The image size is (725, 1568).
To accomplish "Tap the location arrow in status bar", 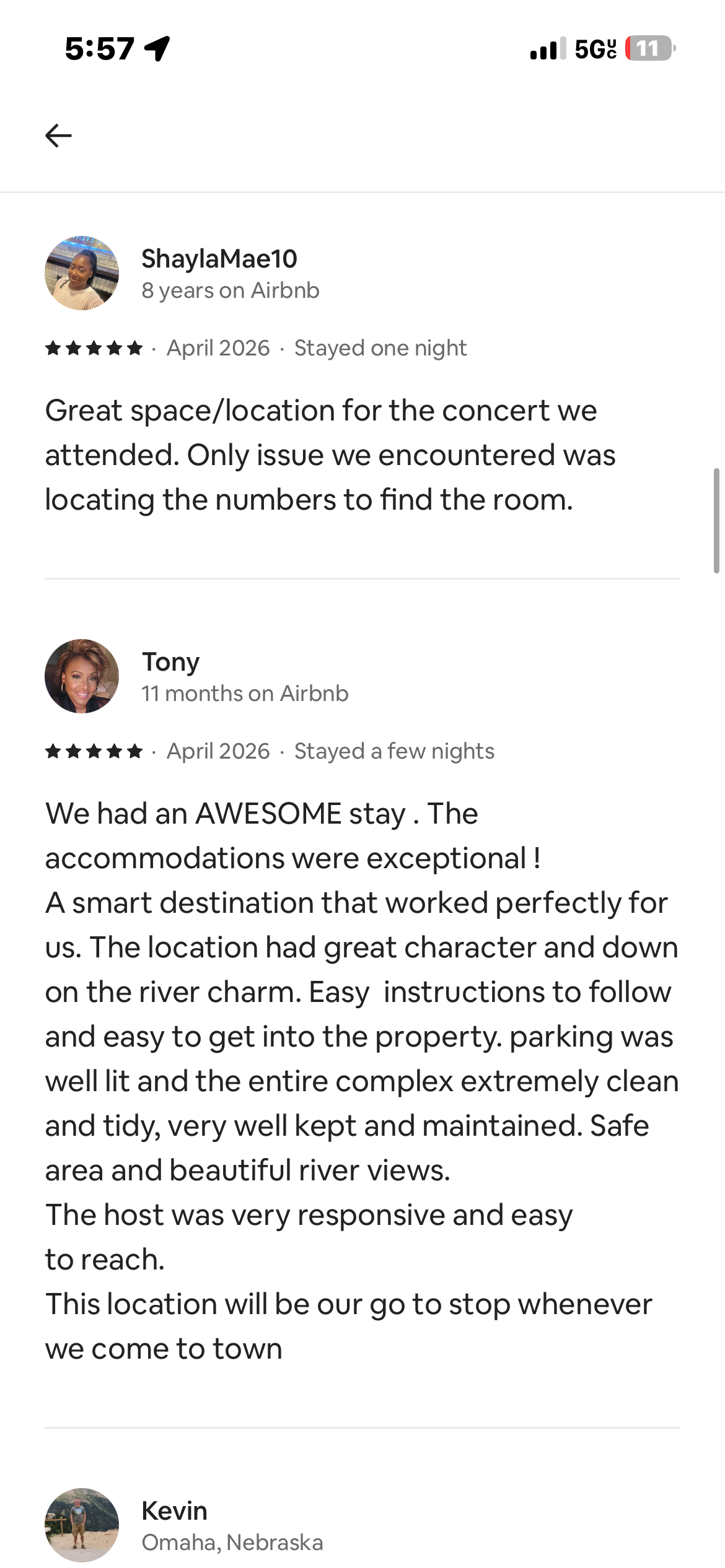I will [x=157, y=48].
